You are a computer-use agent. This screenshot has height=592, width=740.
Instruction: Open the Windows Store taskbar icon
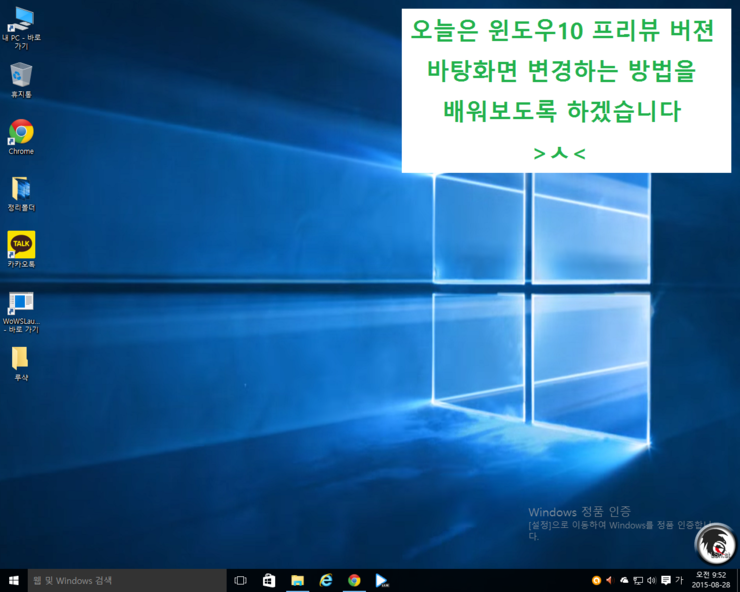(x=269, y=580)
